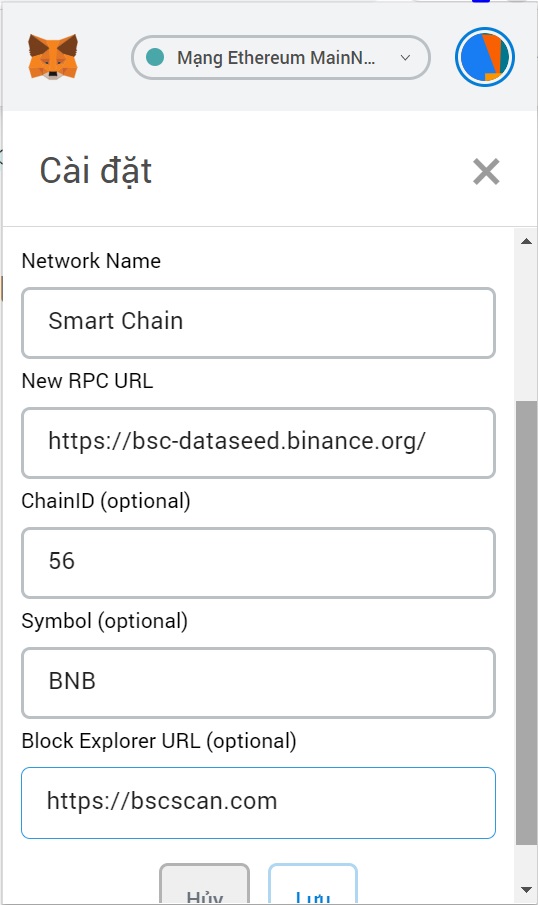
Task: Click the Block Explorer URL bscscan field
Action: pyautogui.click(x=258, y=803)
